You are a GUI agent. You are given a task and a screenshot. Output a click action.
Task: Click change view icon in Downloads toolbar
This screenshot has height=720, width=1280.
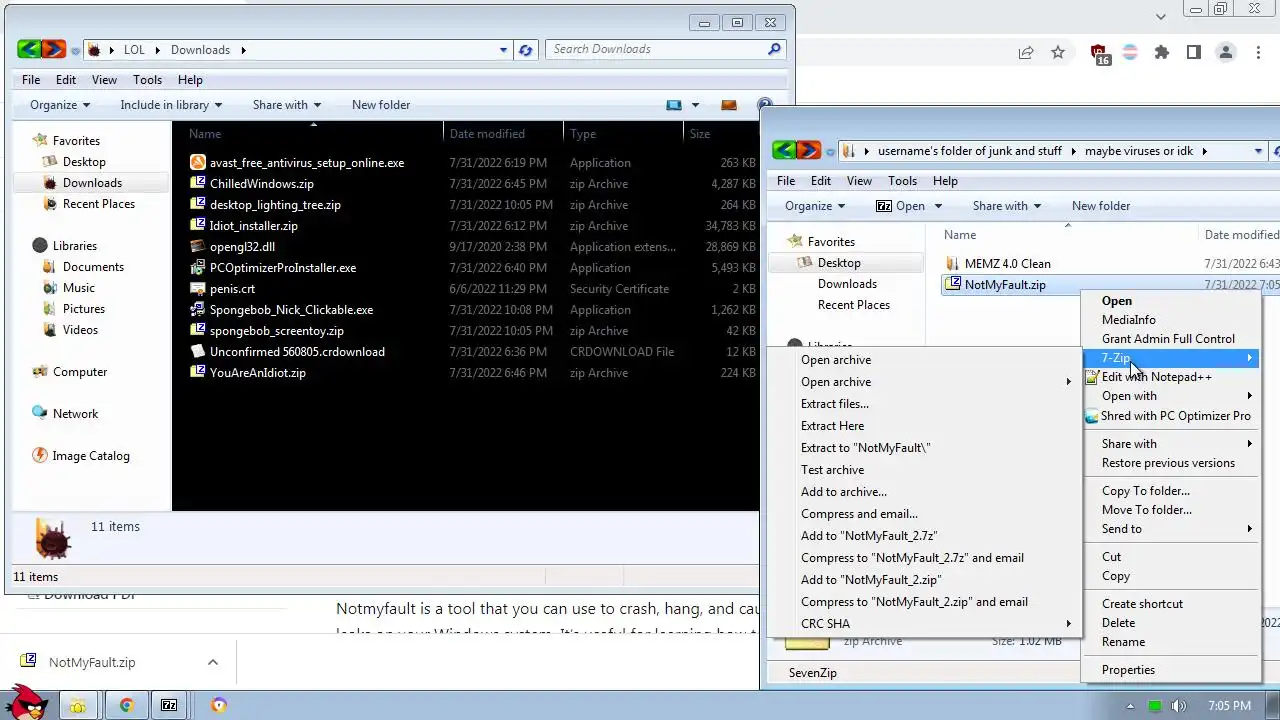pyautogui.click(x=674, y=105)
